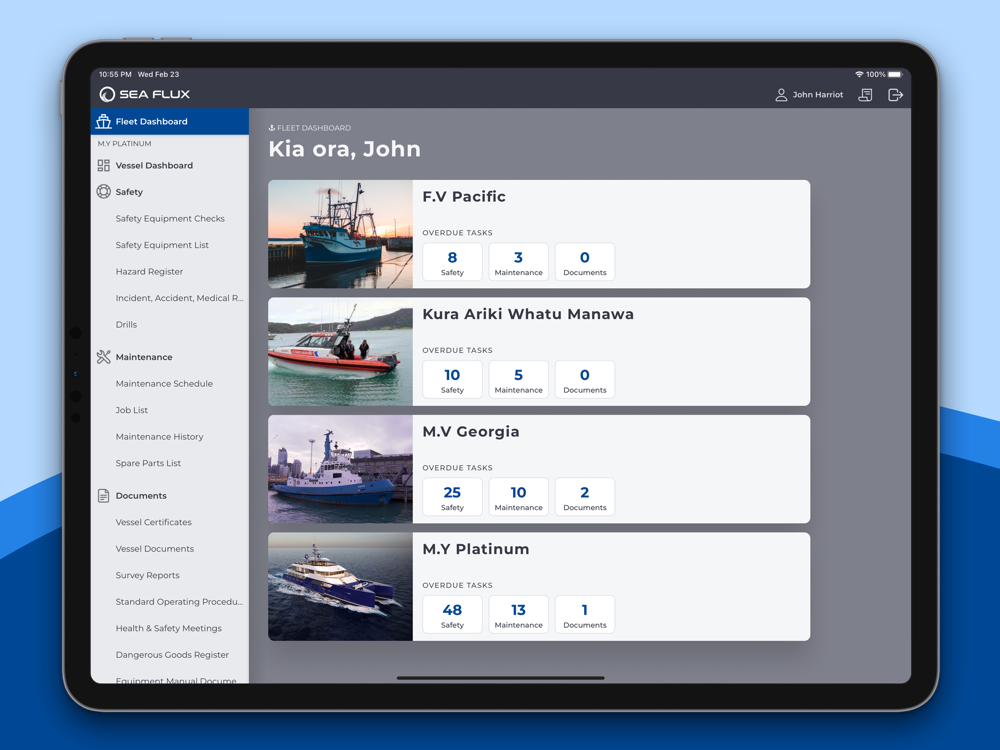Image resolution: width=1000 pixels, height=750 pixels.
Task: View F.V Pacific's 0 overdue Documents
Action: (x=585, y=261)
